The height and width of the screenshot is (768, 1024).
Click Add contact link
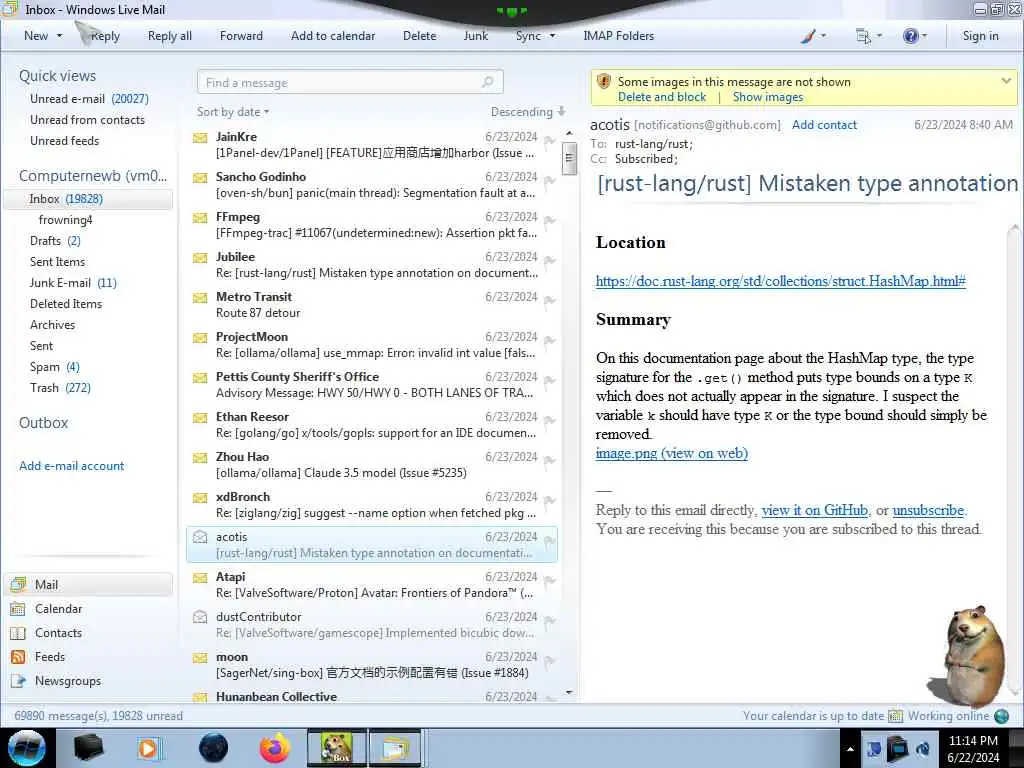point(824,124)
